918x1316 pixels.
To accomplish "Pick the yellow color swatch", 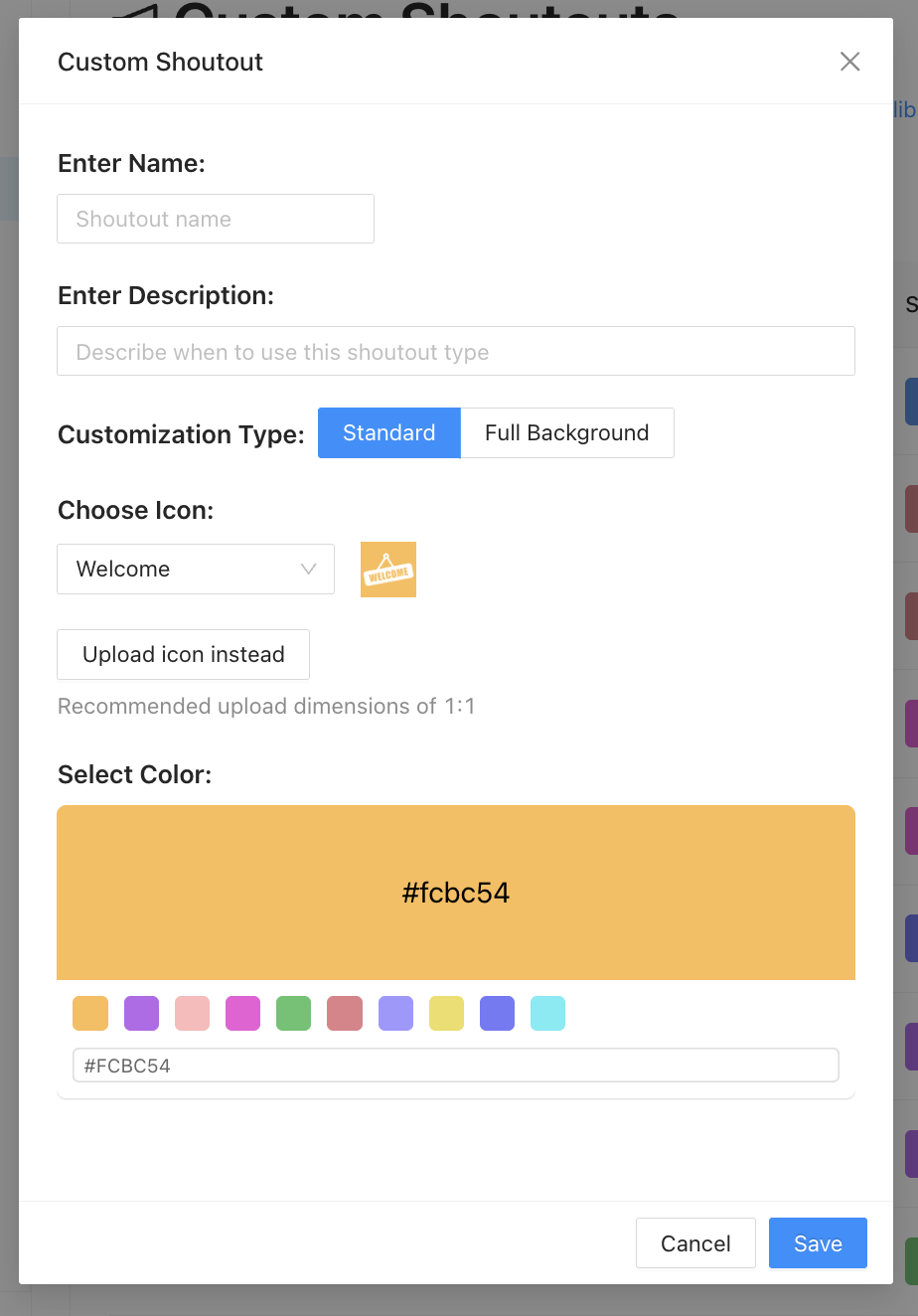I will 446,1014.
